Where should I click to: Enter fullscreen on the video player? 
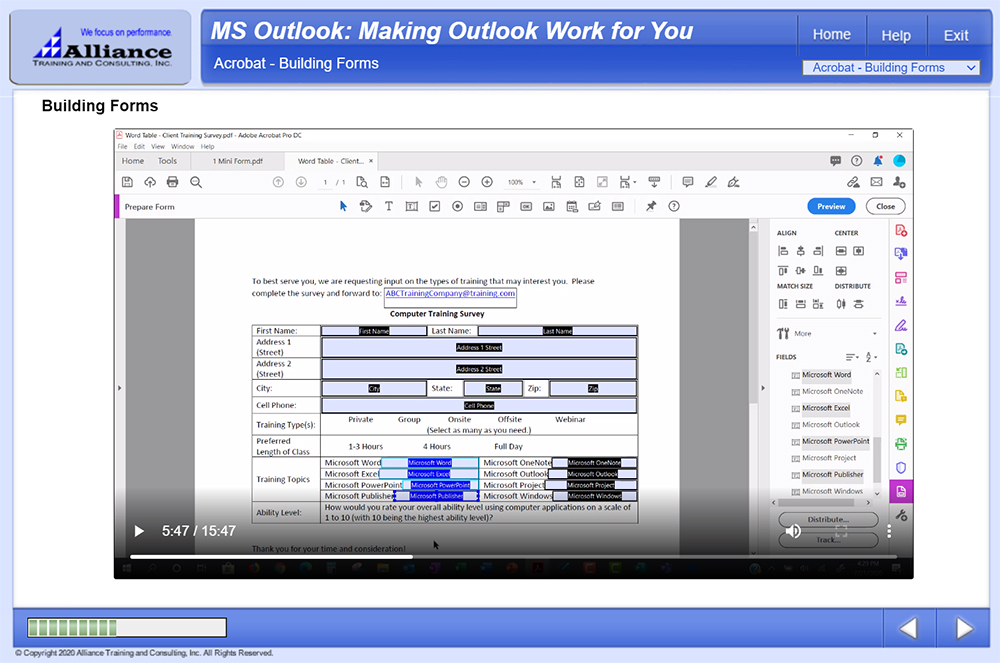(x=842, y=531)
